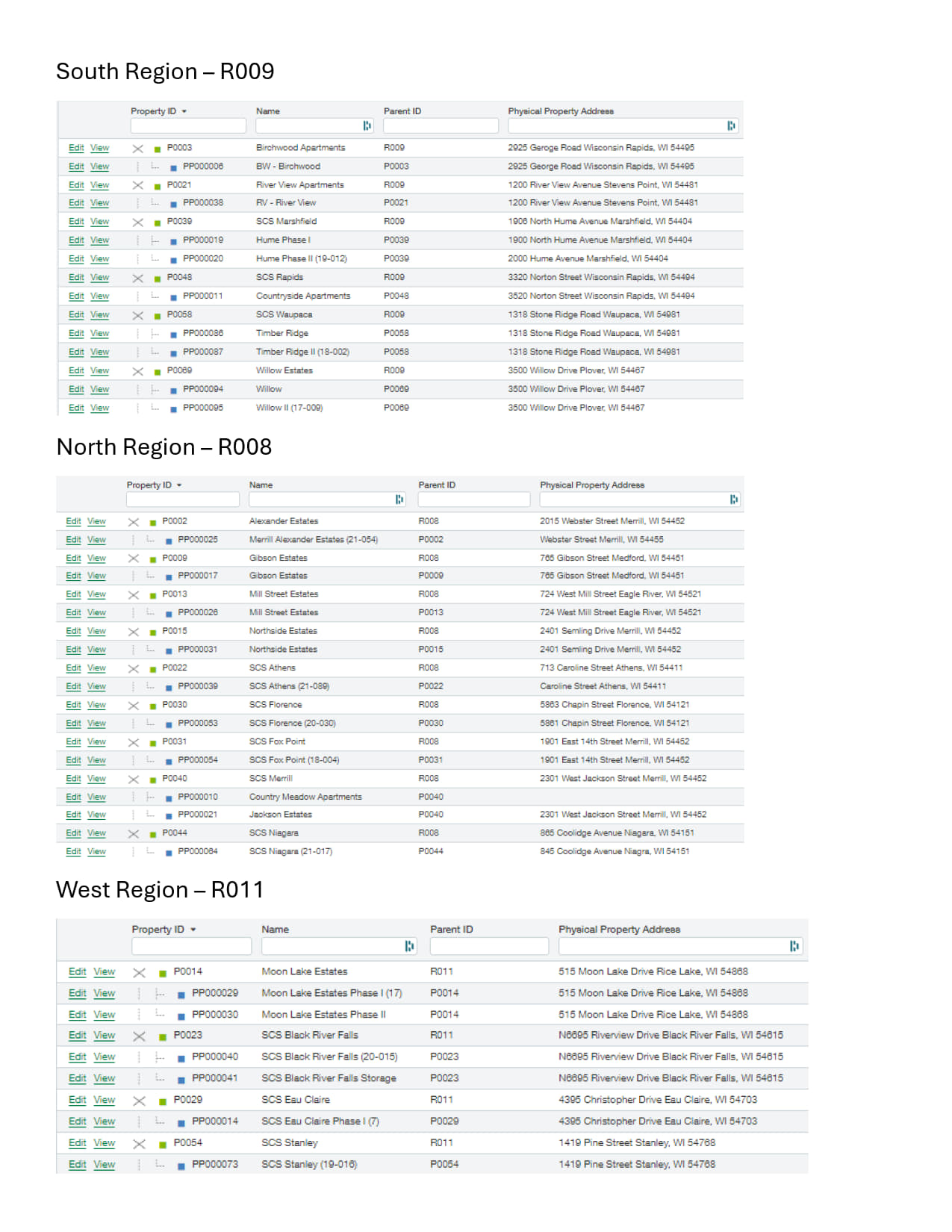Click the Name filter icon in North Region table
This screenshot has width=952, height=1232.
[x=399, y=500]
